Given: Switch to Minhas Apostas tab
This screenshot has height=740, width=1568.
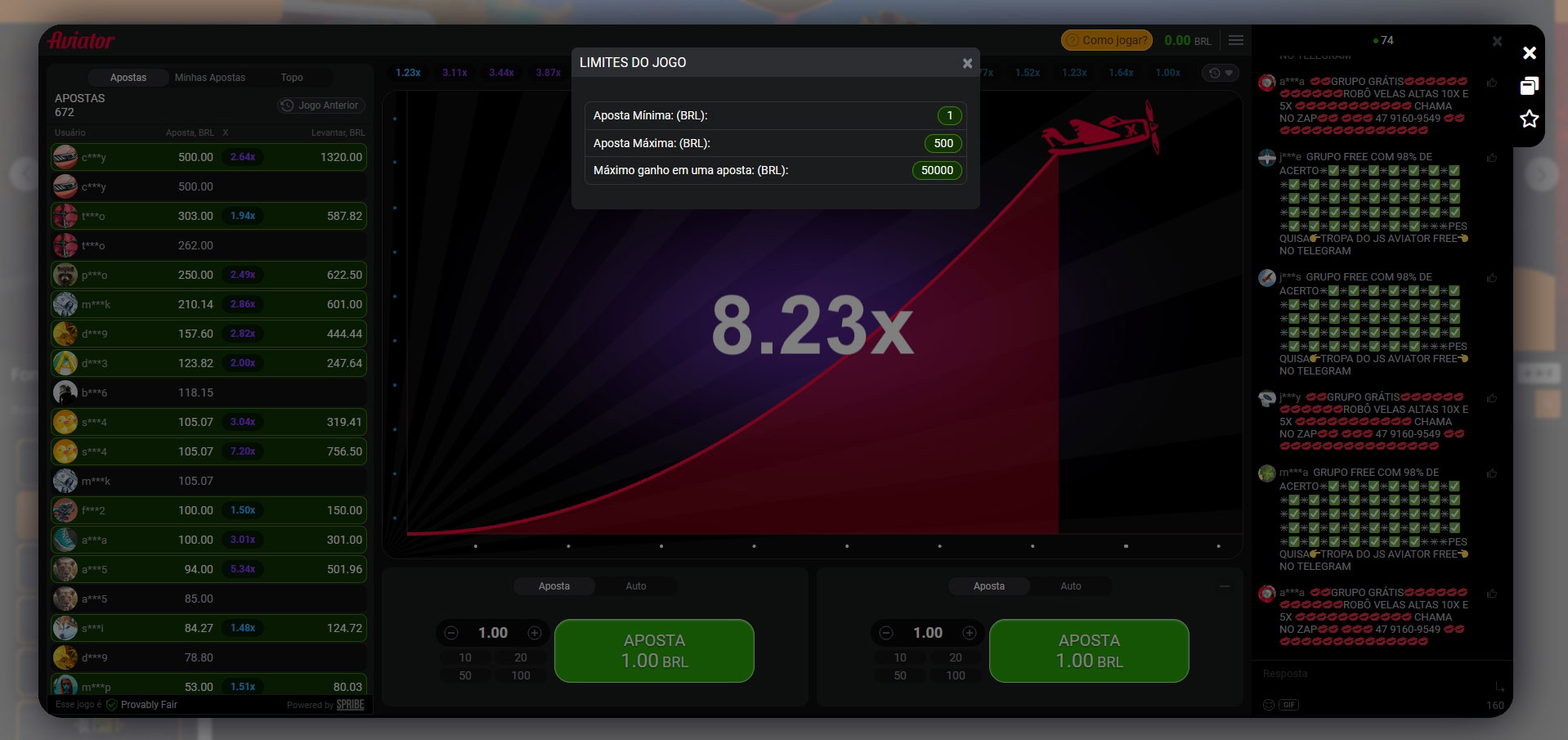Looking at the screenshot, I should (x=210, y=78).
